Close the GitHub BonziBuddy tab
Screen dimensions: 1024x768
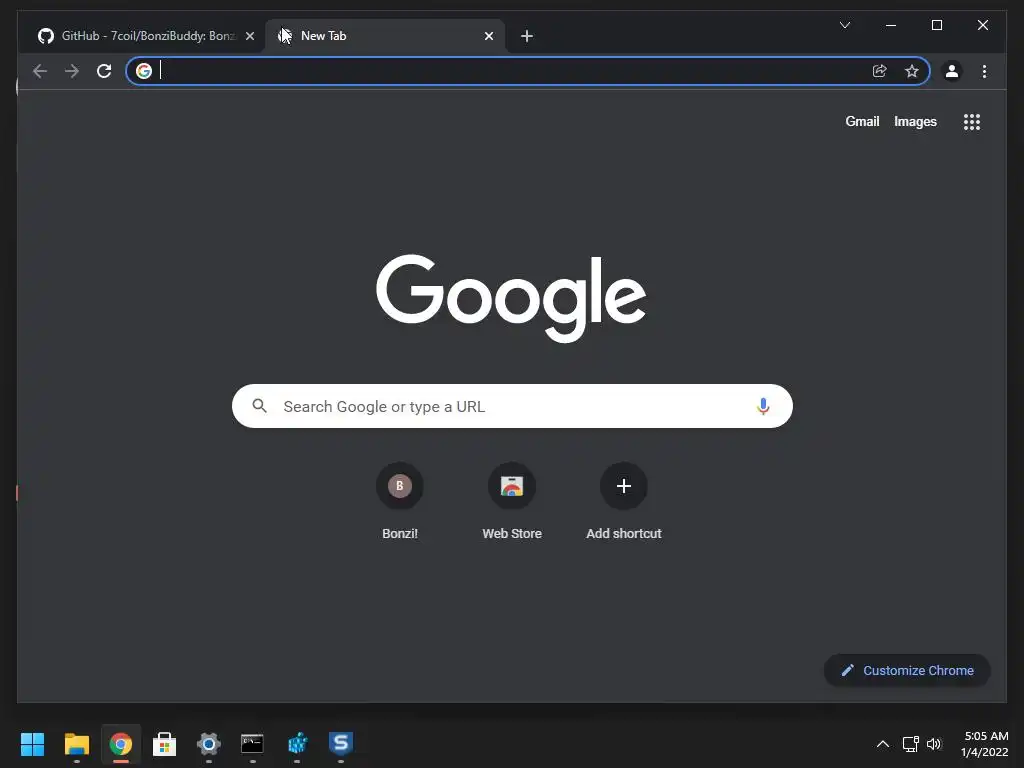point(249,37)
